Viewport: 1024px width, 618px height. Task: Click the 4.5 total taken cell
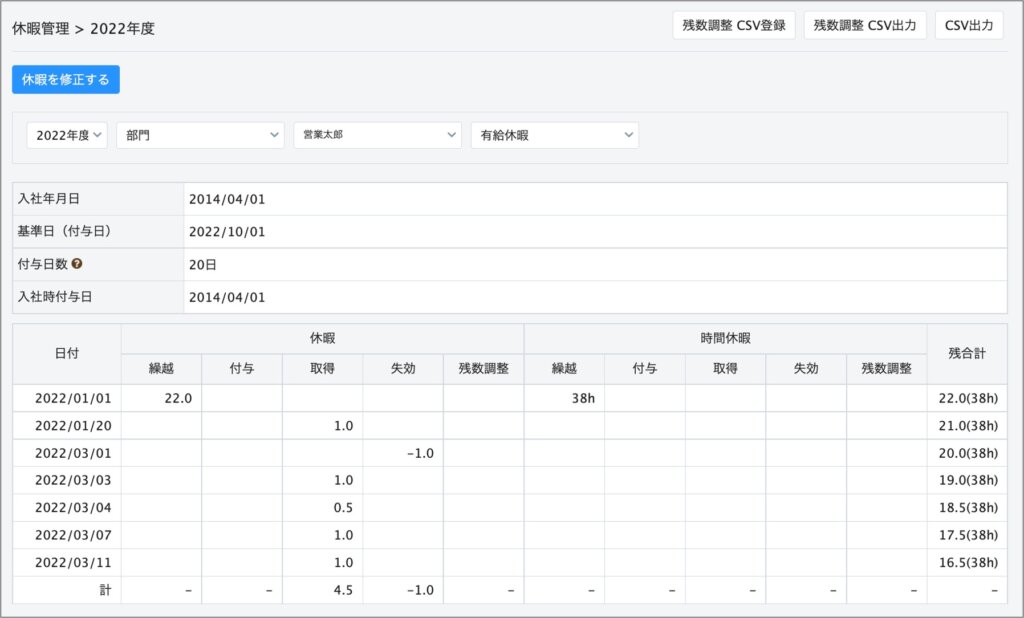342,590
